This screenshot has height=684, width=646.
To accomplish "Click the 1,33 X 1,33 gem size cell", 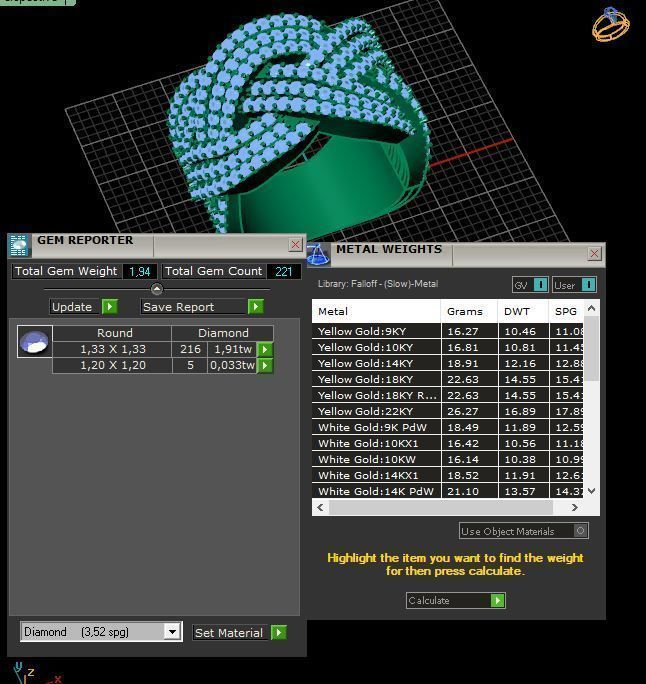I will (113, 349).
